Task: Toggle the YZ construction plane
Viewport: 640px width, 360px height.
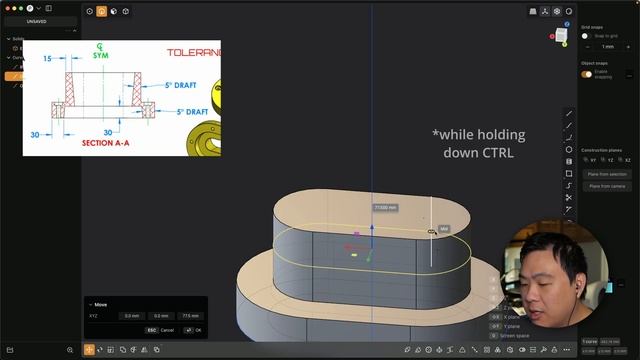Action: (x=607, y=160)
